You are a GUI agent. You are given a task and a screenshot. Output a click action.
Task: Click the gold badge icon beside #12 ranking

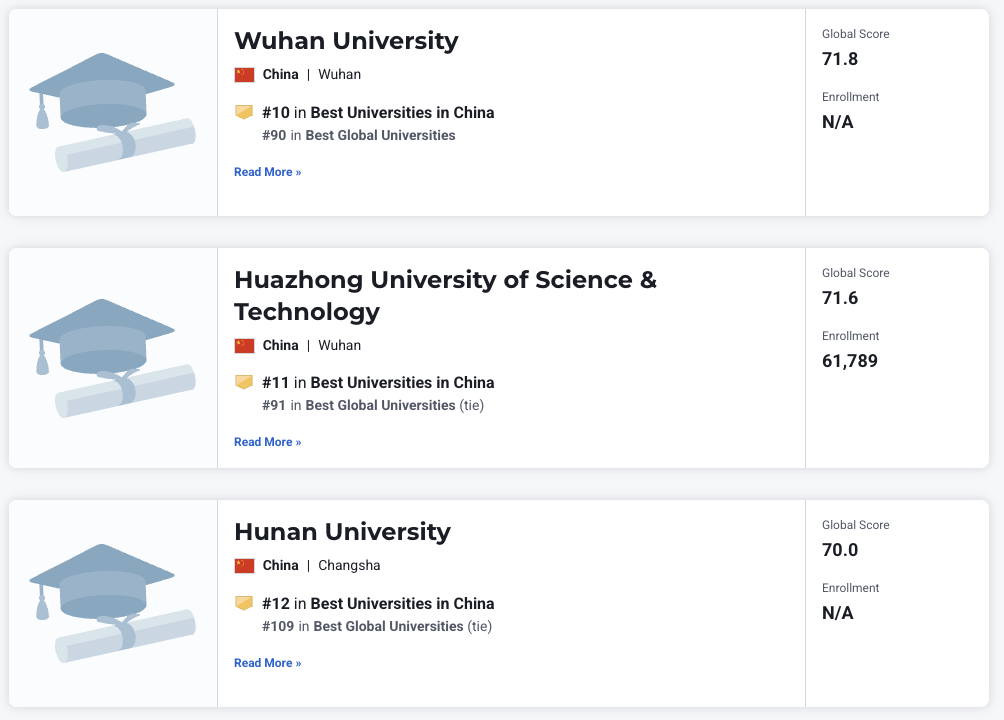244,603
